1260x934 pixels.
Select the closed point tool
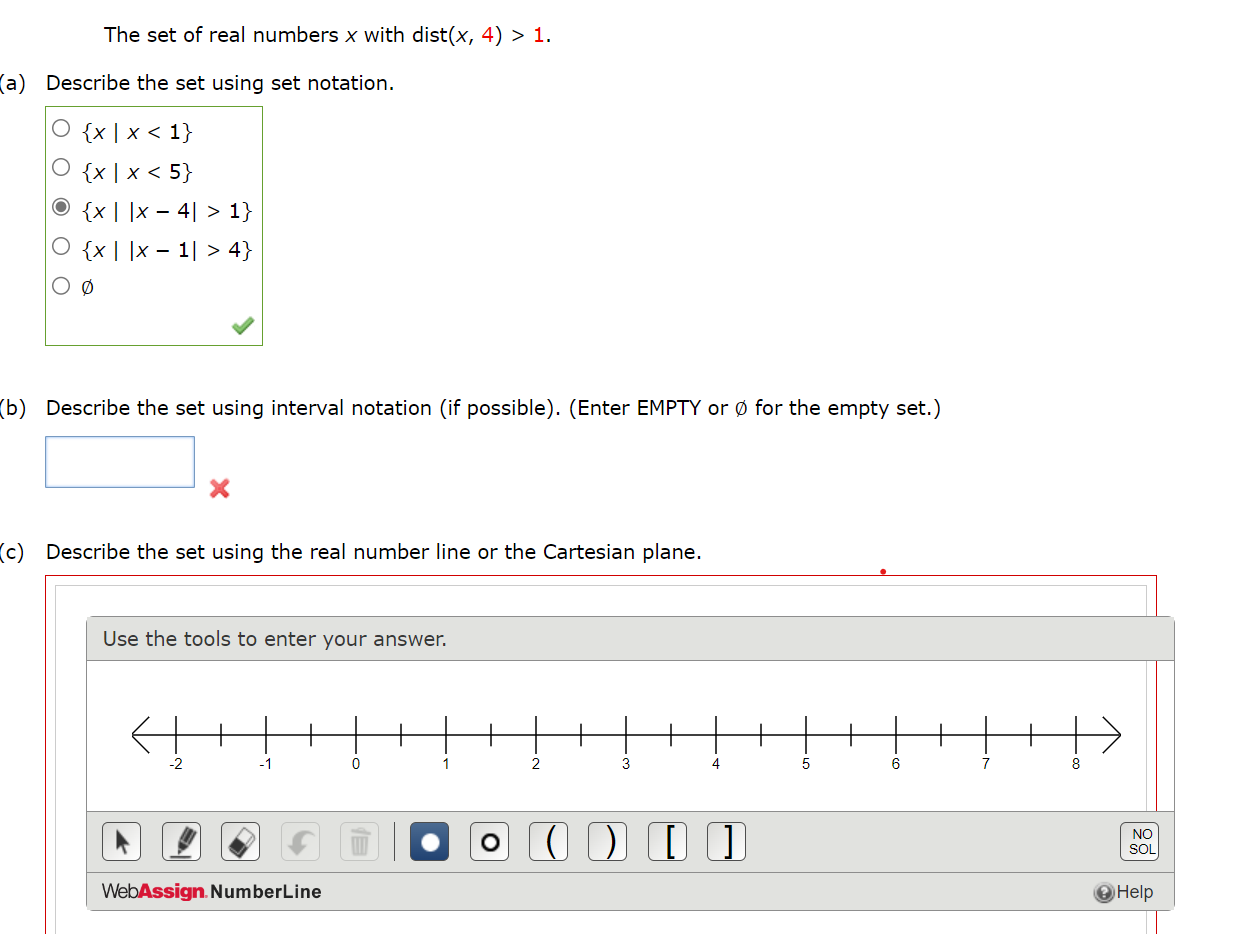(429, 841)
